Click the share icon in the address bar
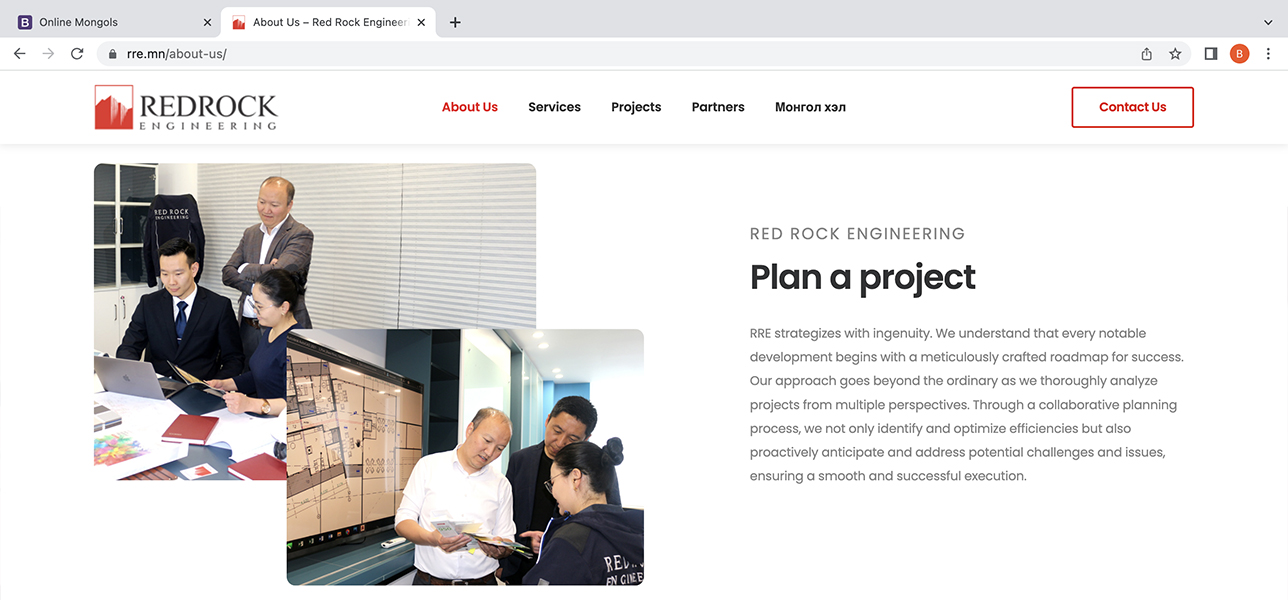The height and width of the screenshot is (600, 1288). click(x=1147, y=54)
